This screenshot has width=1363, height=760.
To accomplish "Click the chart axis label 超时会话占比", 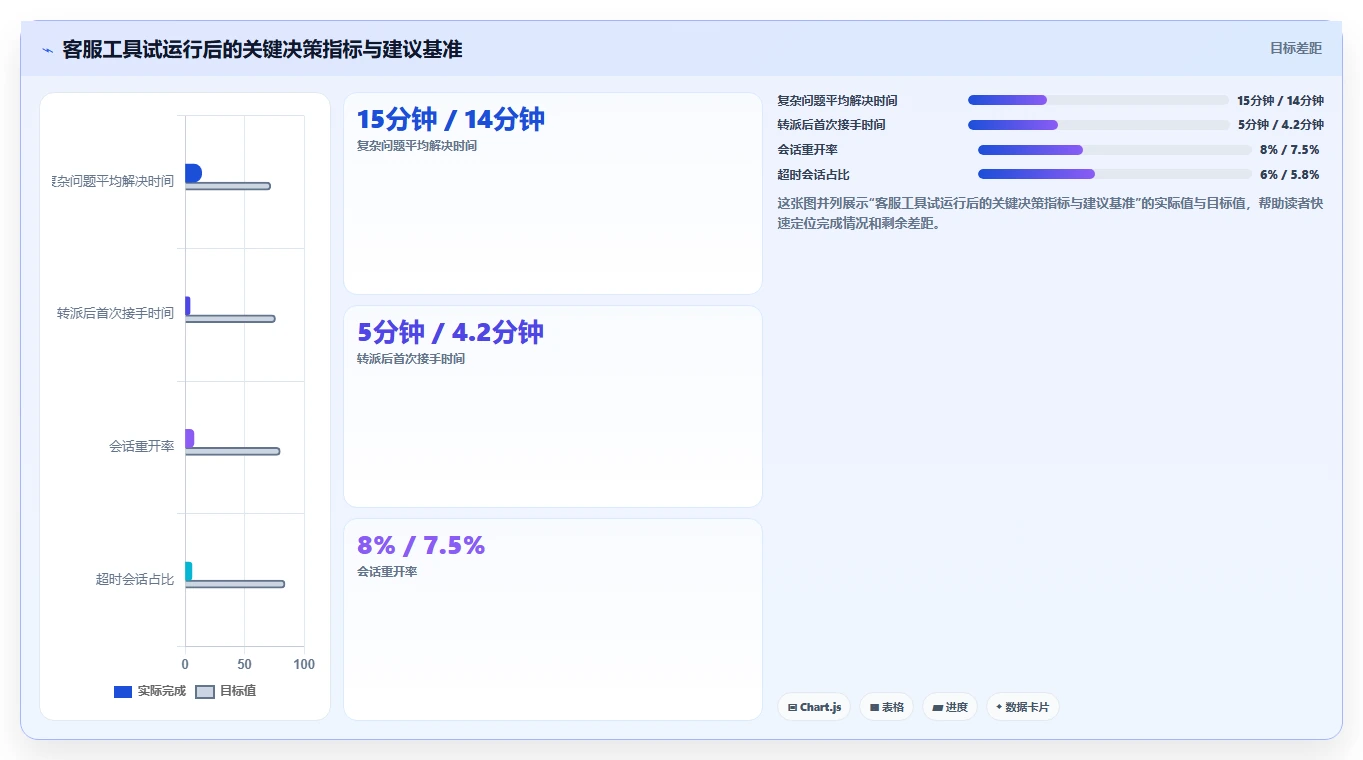I will pos(135,579).
